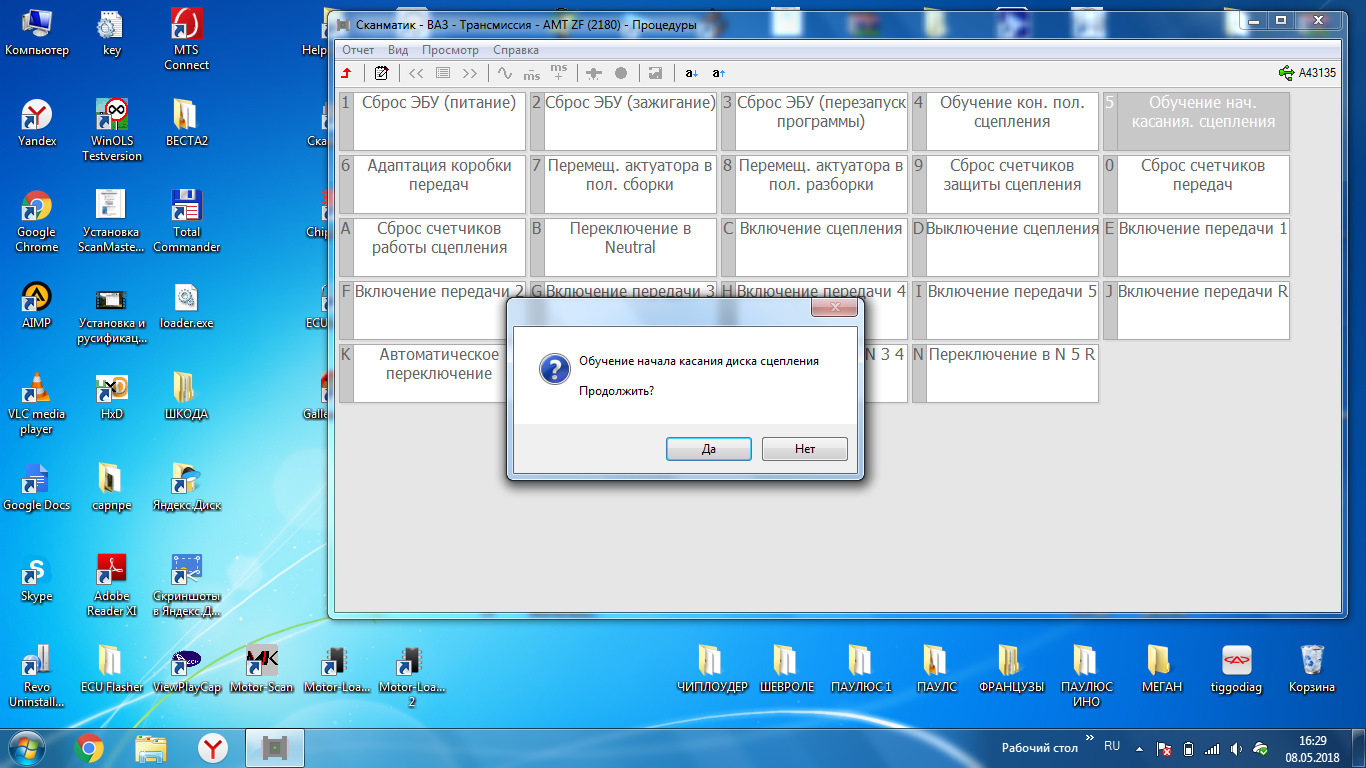Screen dimensions: 1366x768
Task: Open the notepad report toolbar icon
Action: (381, 73)
